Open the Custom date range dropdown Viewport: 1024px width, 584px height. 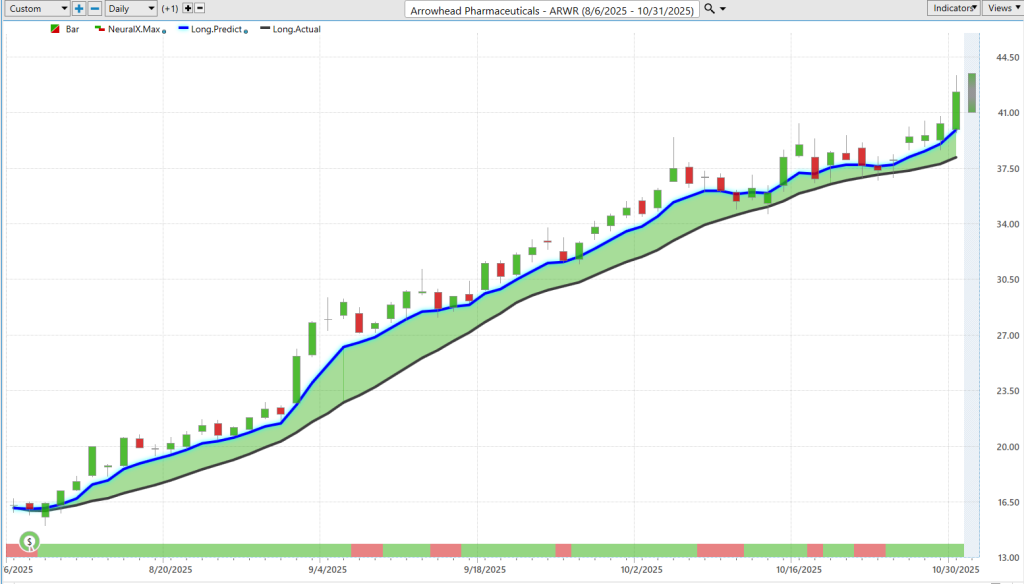click(x=36, y=8)
